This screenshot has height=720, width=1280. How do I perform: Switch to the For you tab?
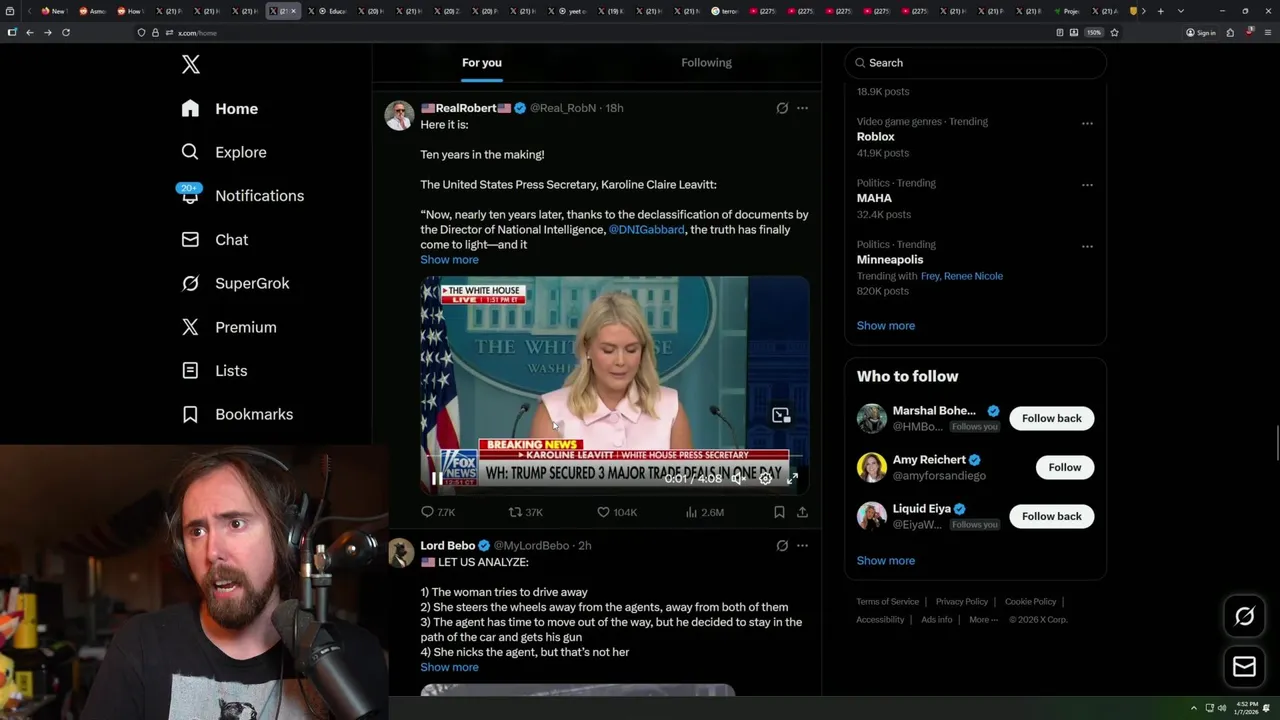point(482,62)
